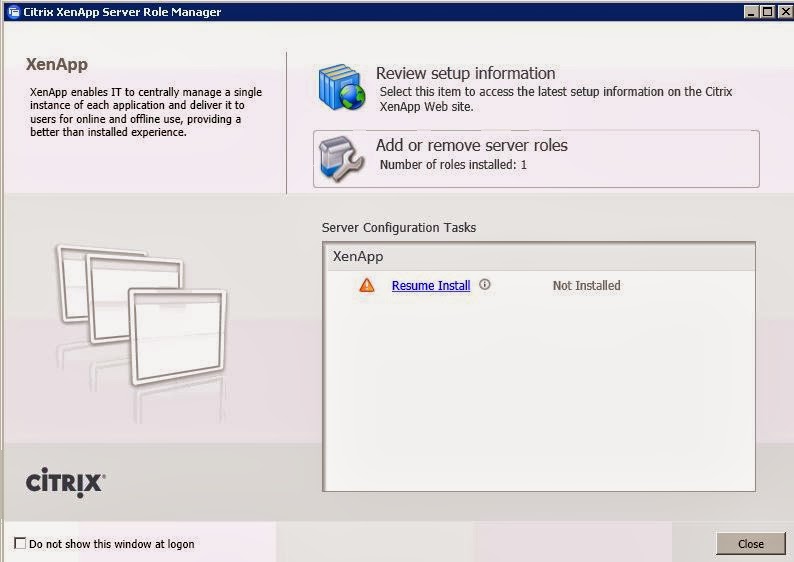Click the XenApp description paragraph
The height and width of the screenshot is (562, 794).
point(146,112)
